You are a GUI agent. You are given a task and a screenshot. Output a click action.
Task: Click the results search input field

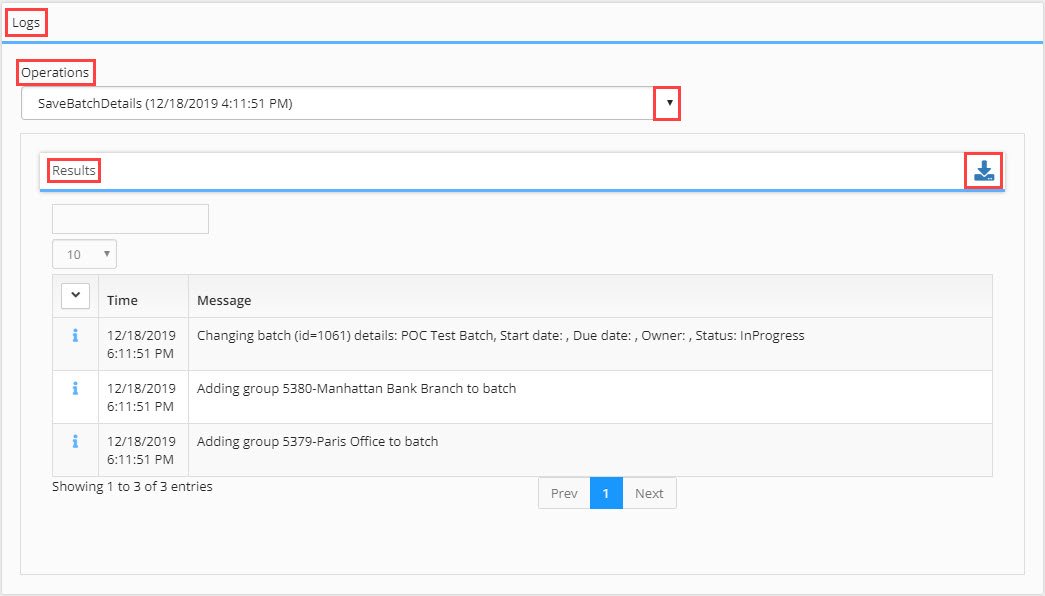131,219
